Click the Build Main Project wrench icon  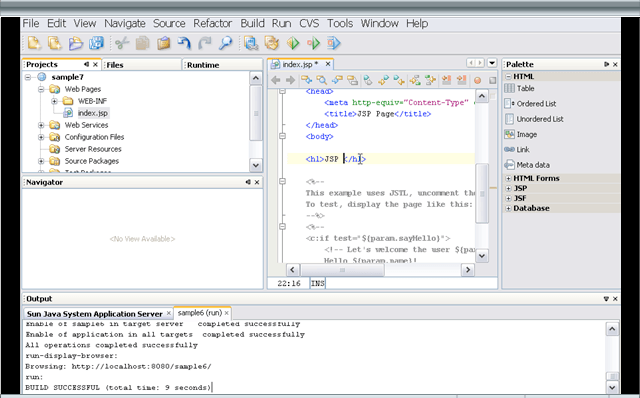click(251, 43)
